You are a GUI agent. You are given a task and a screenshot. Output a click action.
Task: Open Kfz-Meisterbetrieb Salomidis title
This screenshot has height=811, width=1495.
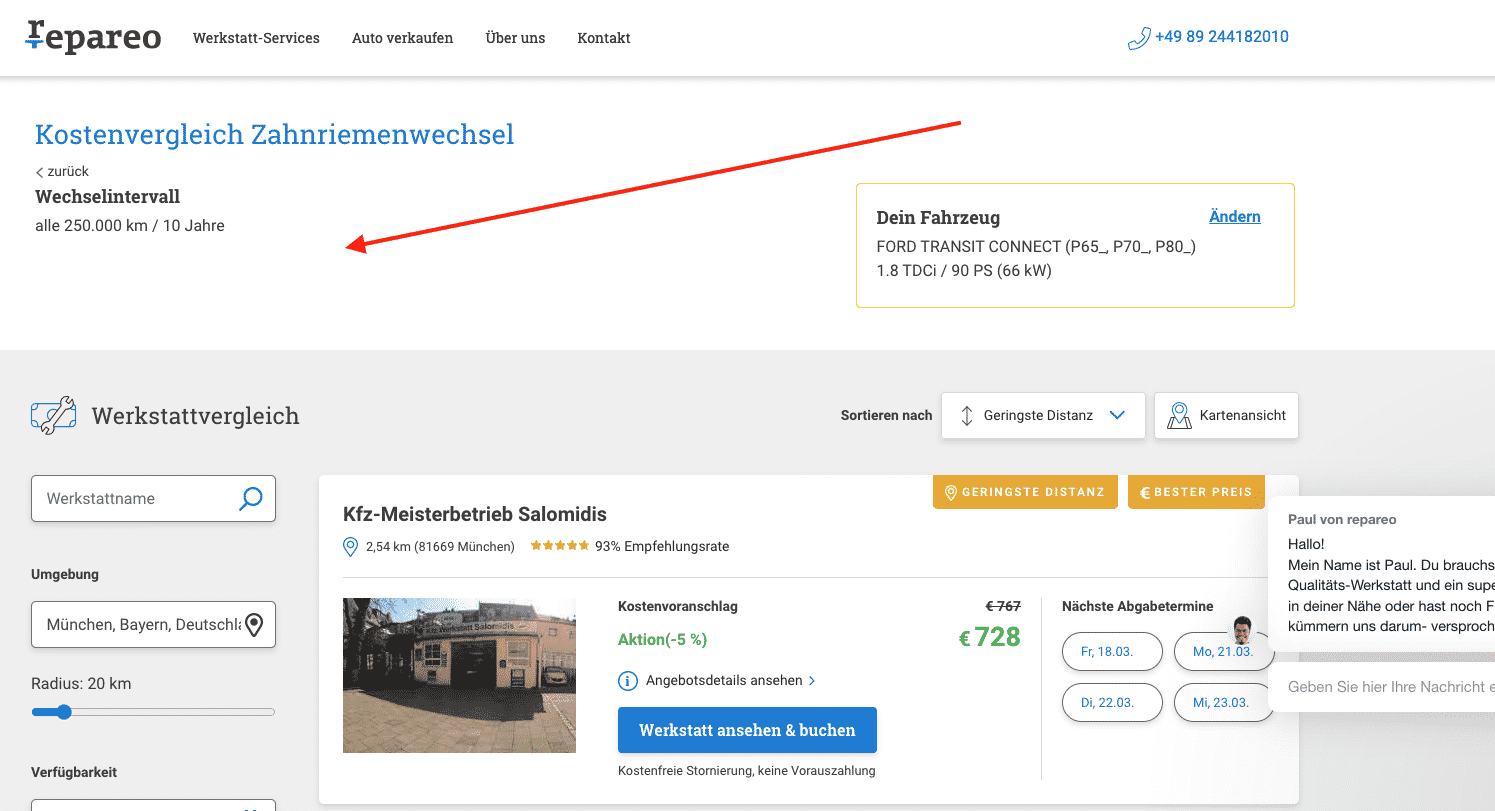pos(475,514)
